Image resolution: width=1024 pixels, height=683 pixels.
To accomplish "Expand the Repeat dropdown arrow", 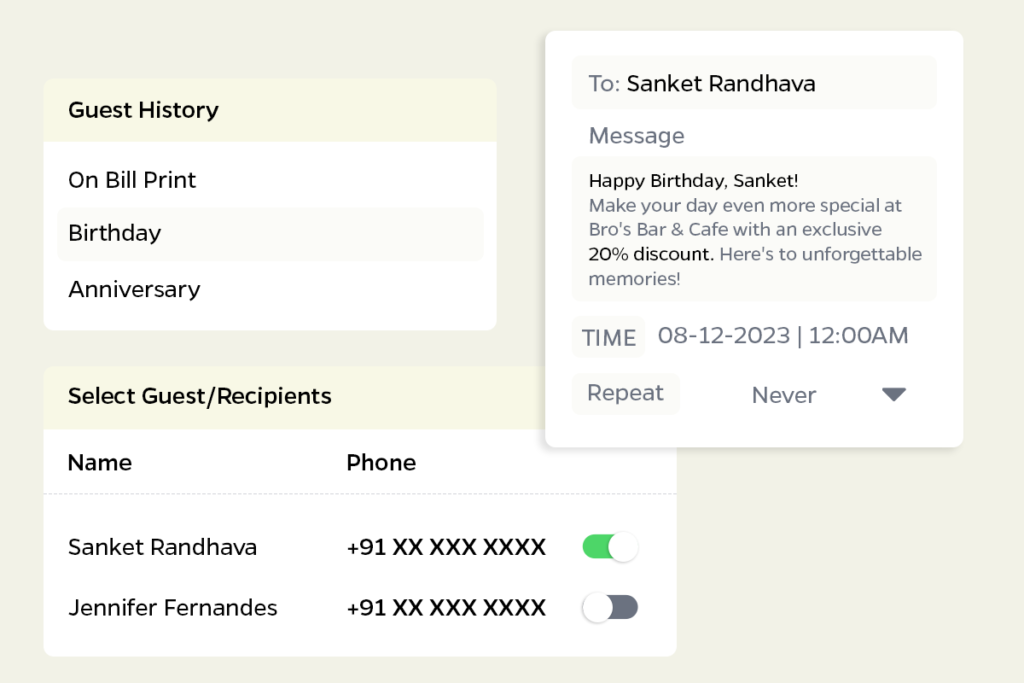I will (x=893, y=395).
